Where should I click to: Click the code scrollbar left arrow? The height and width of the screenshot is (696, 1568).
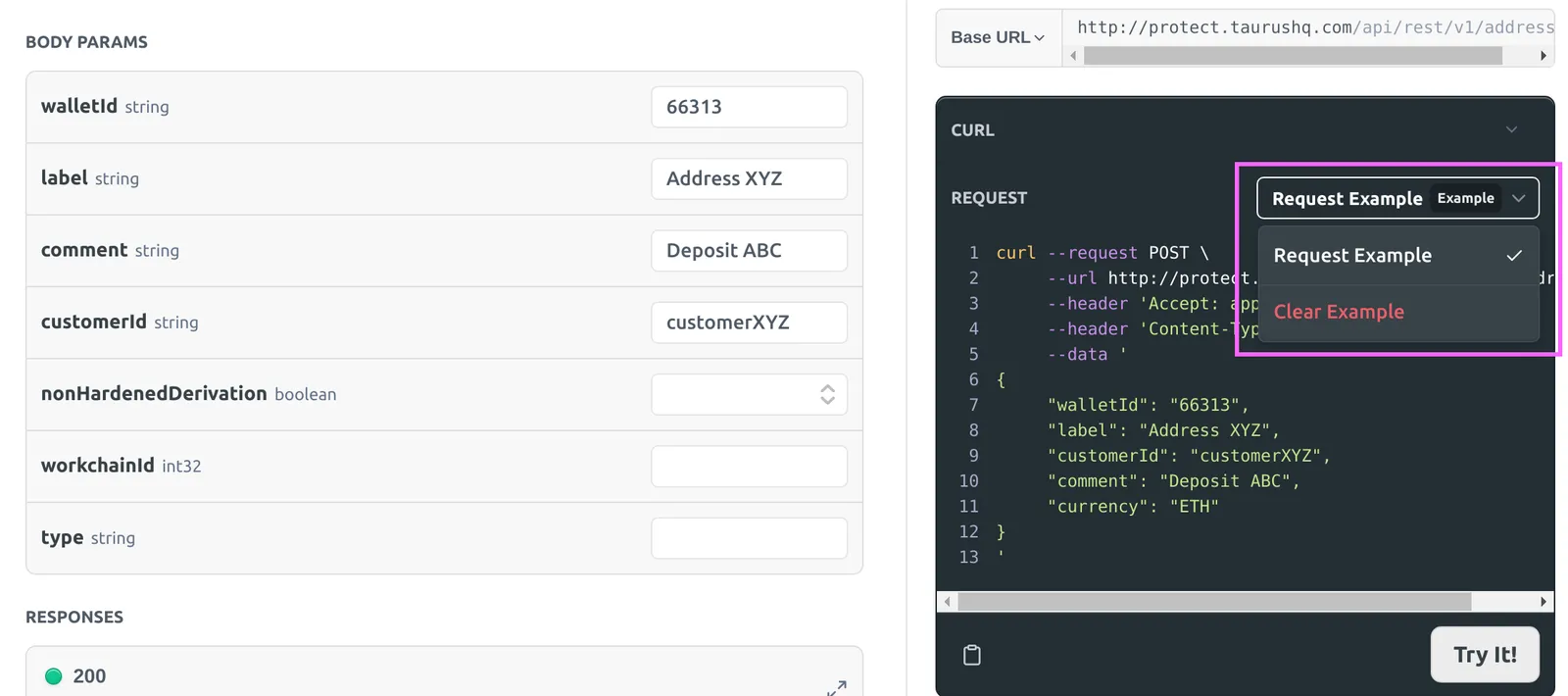[x=947, y=602]
